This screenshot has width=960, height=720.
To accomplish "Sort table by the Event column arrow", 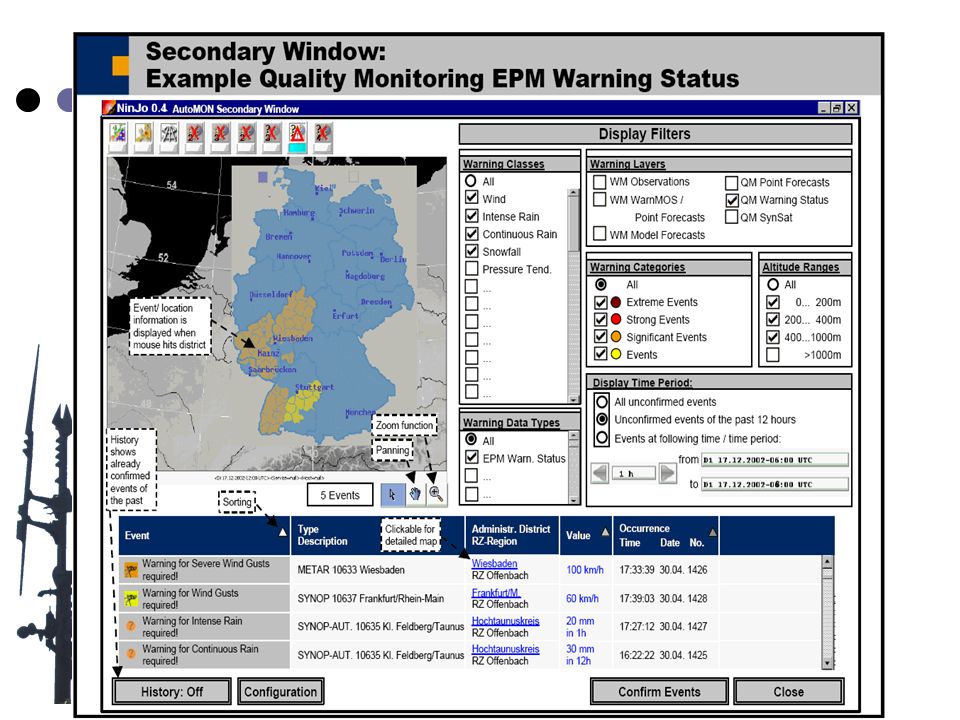I will 283,532.
